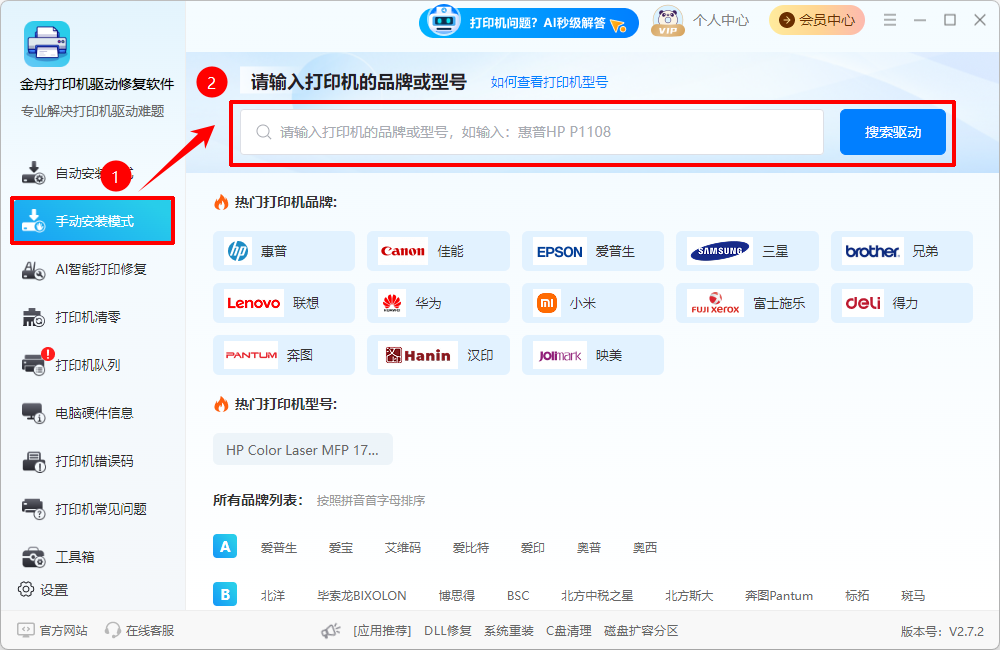
Task: Select brand 奔图Pantum in list B
Action: [779, 595]
